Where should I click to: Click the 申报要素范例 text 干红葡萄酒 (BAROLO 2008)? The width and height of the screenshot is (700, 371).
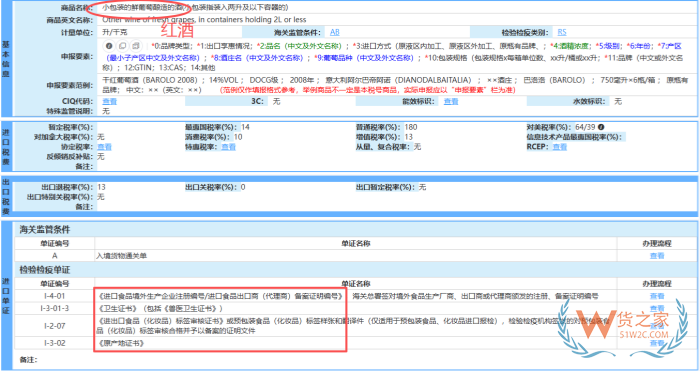pos(150,80)
